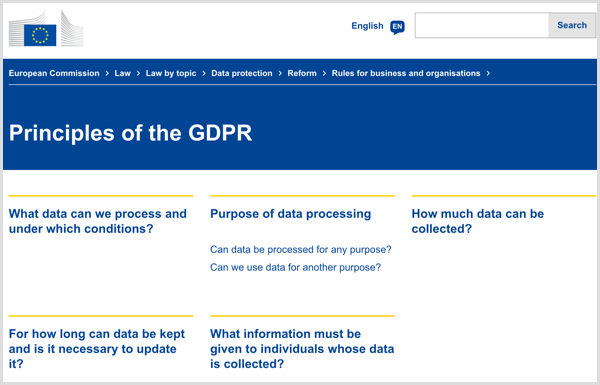The height and width of the screenshot is (385, 600).
Task: Open the English language selector link
Action: [367, 26]
